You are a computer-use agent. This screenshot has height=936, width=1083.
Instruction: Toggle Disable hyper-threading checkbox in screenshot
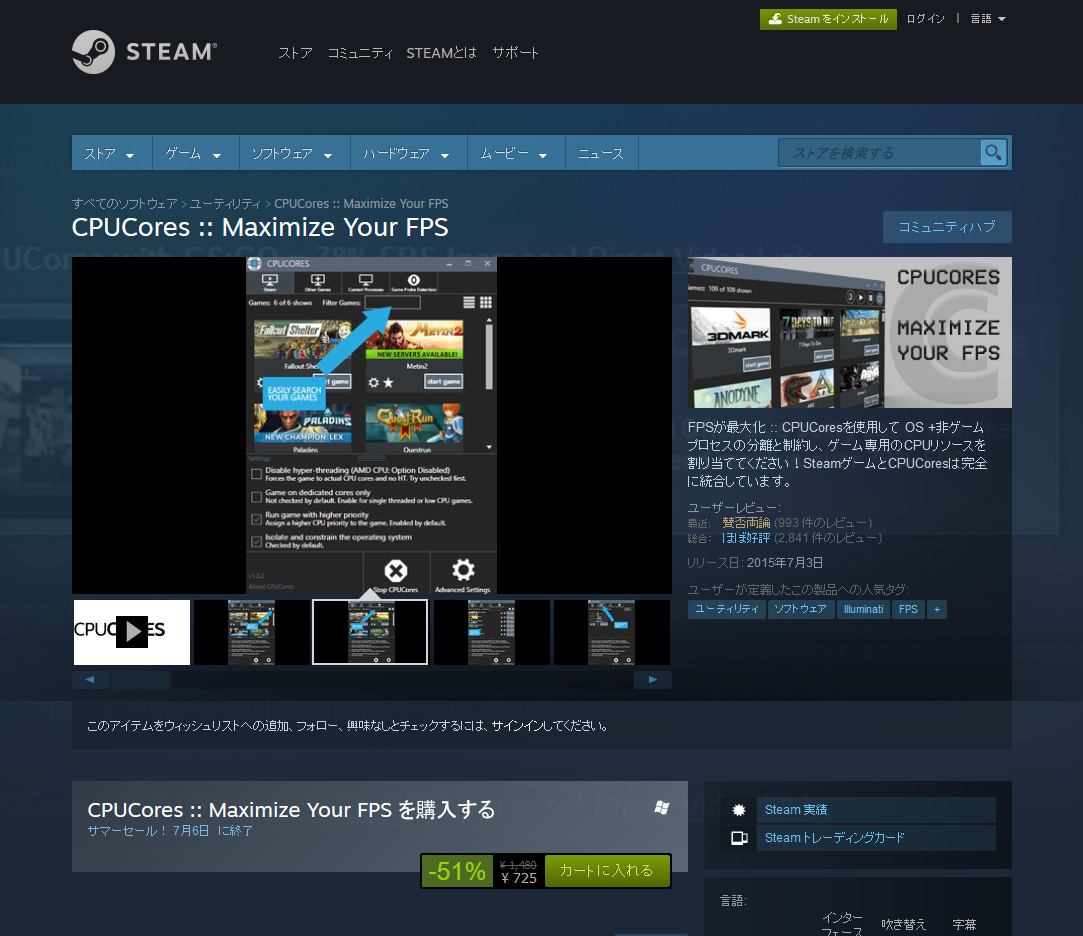256,475
